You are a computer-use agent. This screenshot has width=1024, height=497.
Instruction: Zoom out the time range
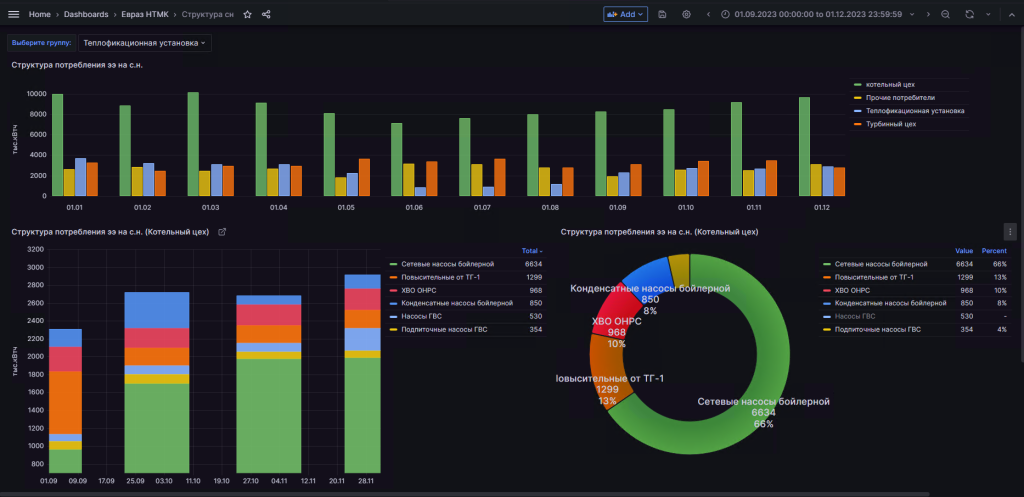coord(946,15)
